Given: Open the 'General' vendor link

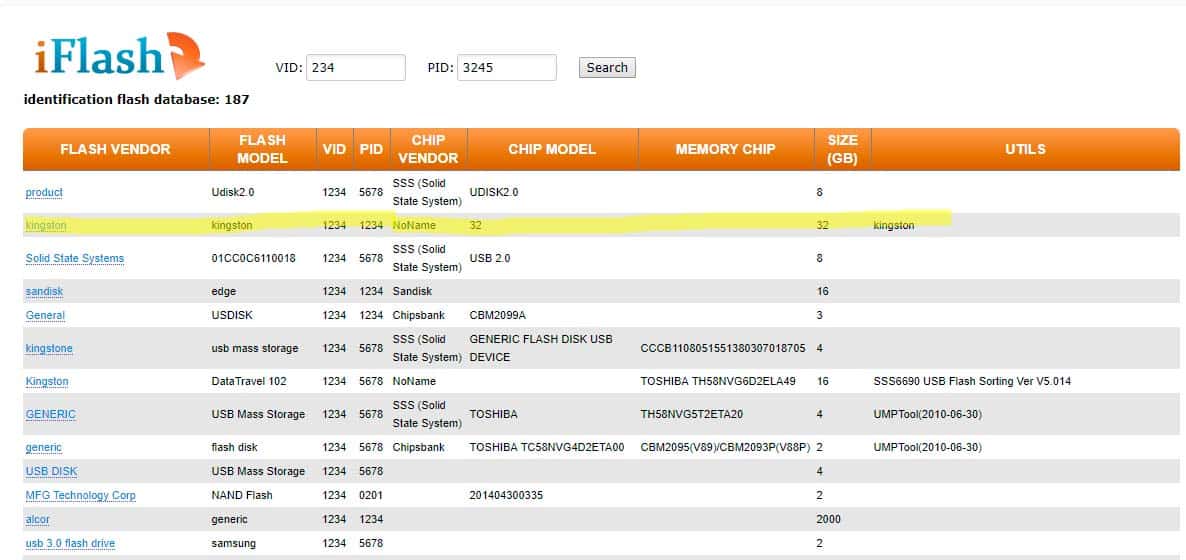Looking at the screenshot, I should point(45,315).
